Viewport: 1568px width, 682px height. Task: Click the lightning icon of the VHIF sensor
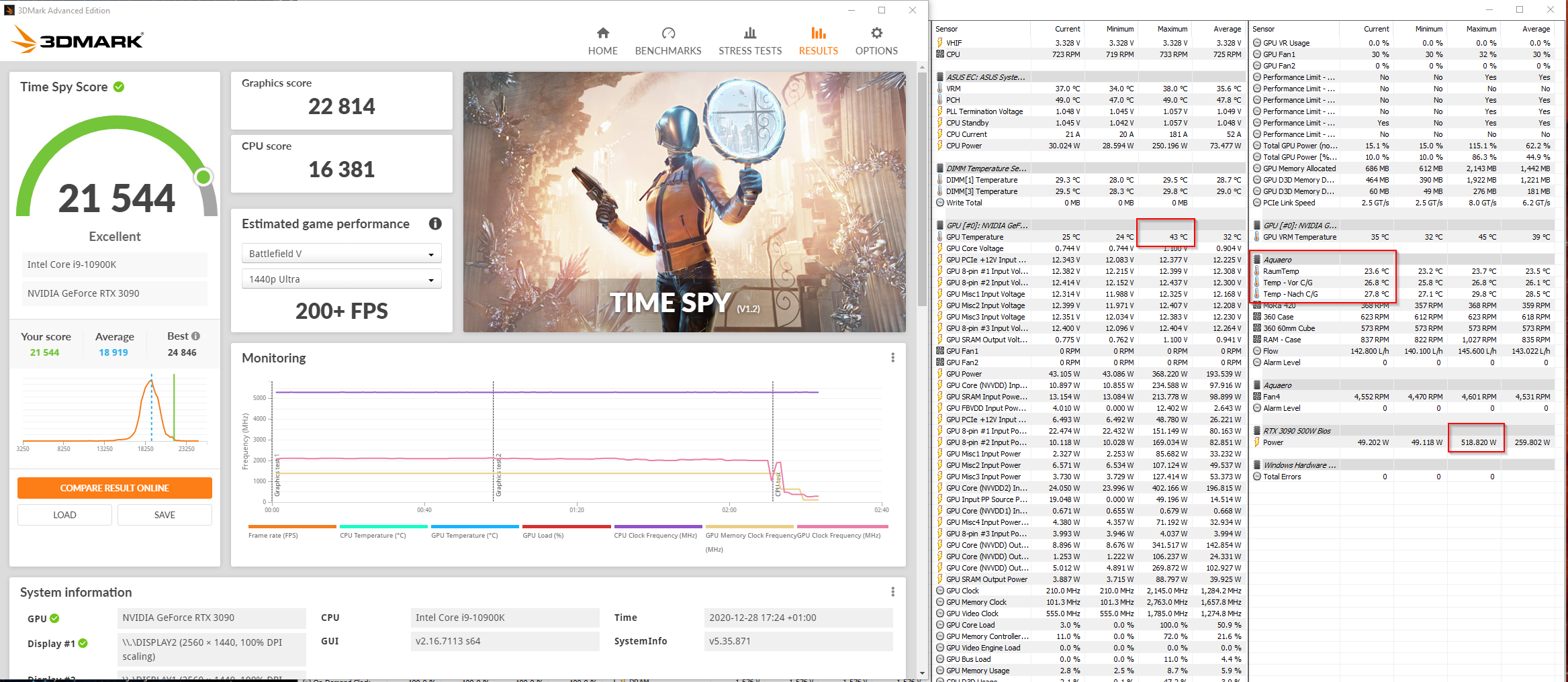940,43
